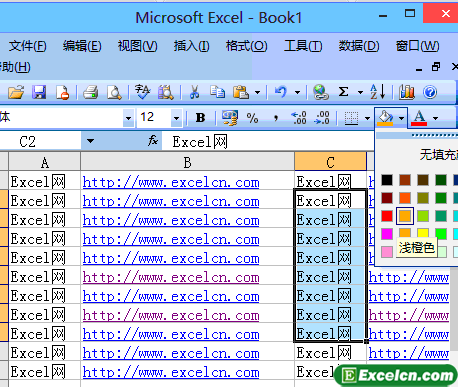Image resolution: width=458 pixels, height=387 pixels.
Task: Toggle Bold formatting
Action: coord(200,118)
